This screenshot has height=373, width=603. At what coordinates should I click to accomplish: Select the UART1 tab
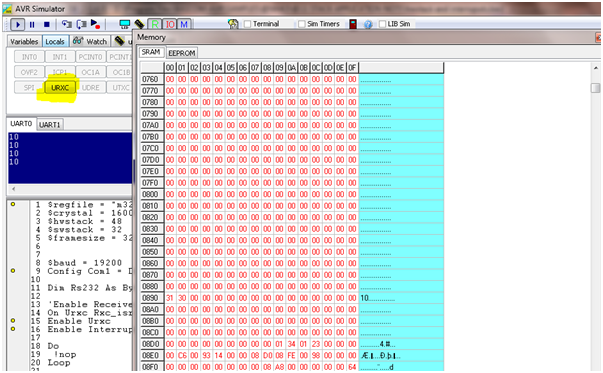click(50, 125)
